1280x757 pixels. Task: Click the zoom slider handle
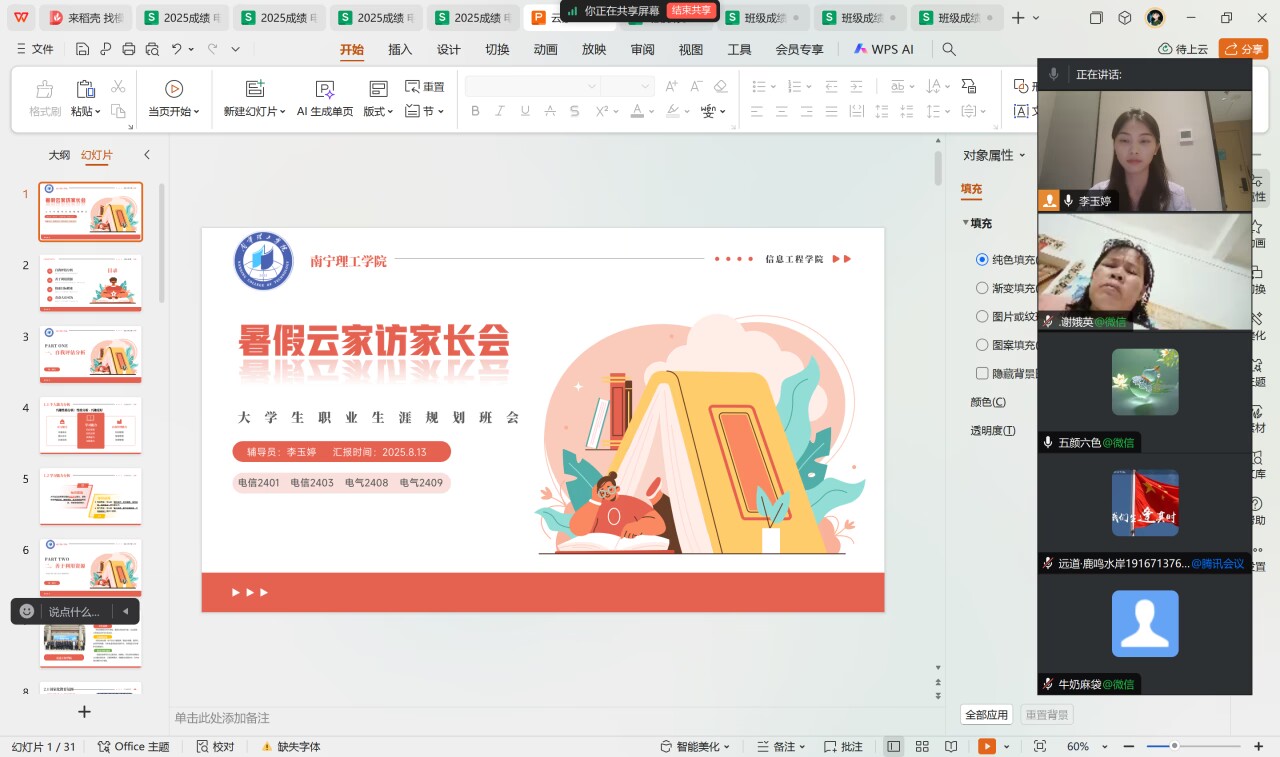(x=1174, y=746)
